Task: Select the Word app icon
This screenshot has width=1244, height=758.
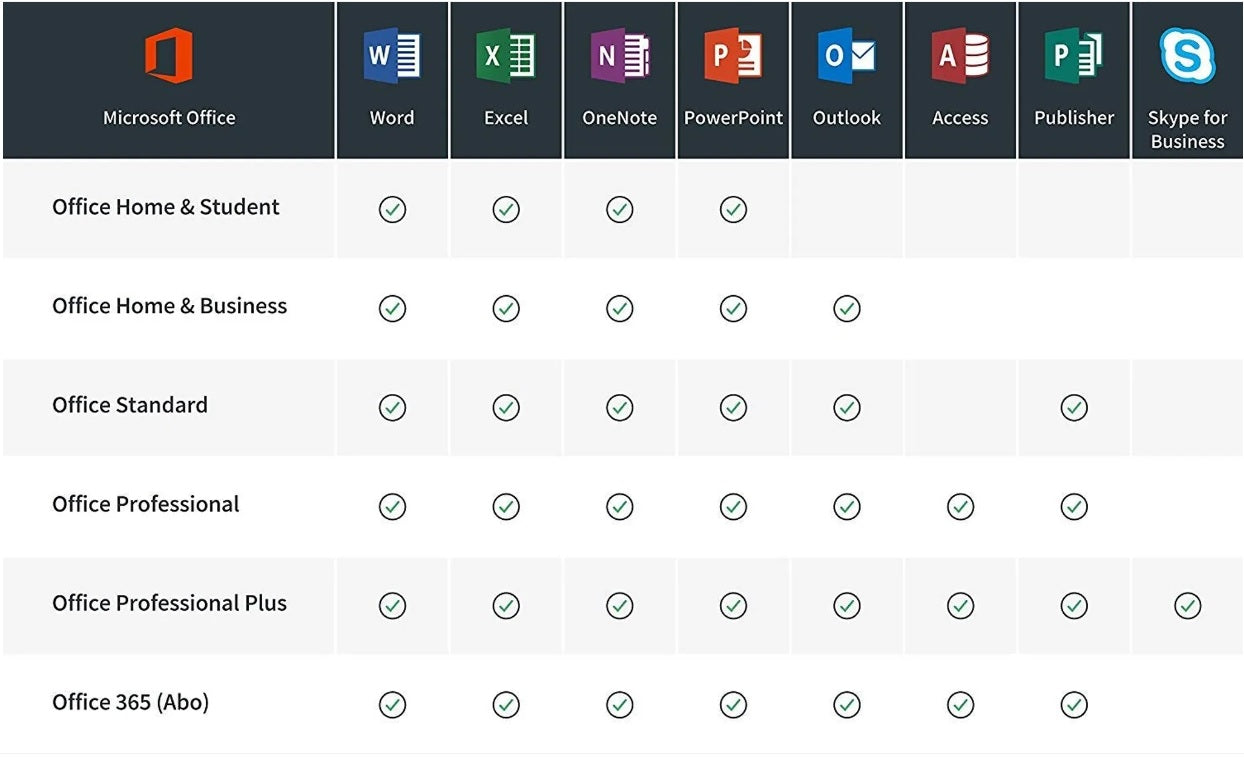Action: (x=392, y=55)
